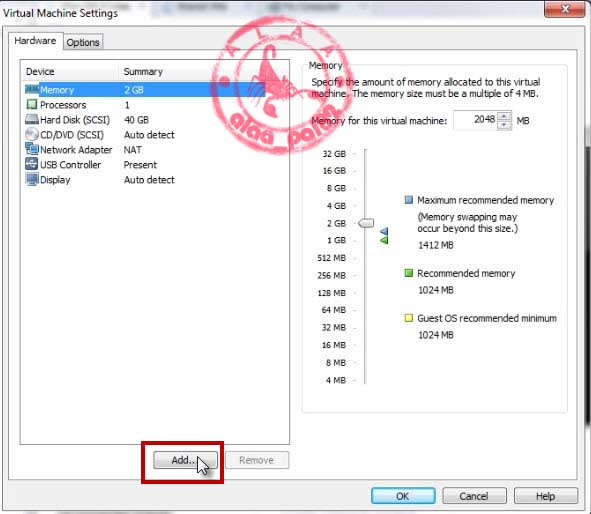Click the Processors chip icon
This screenshot has height=514, width=591.
tap(32, 104)
